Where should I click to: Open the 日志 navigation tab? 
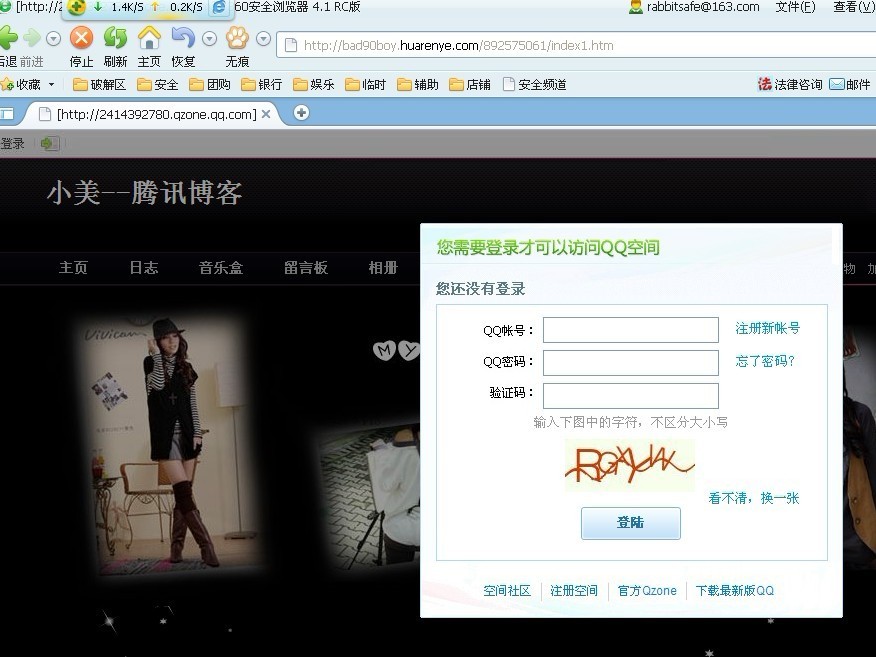click(x=144, y=268)
